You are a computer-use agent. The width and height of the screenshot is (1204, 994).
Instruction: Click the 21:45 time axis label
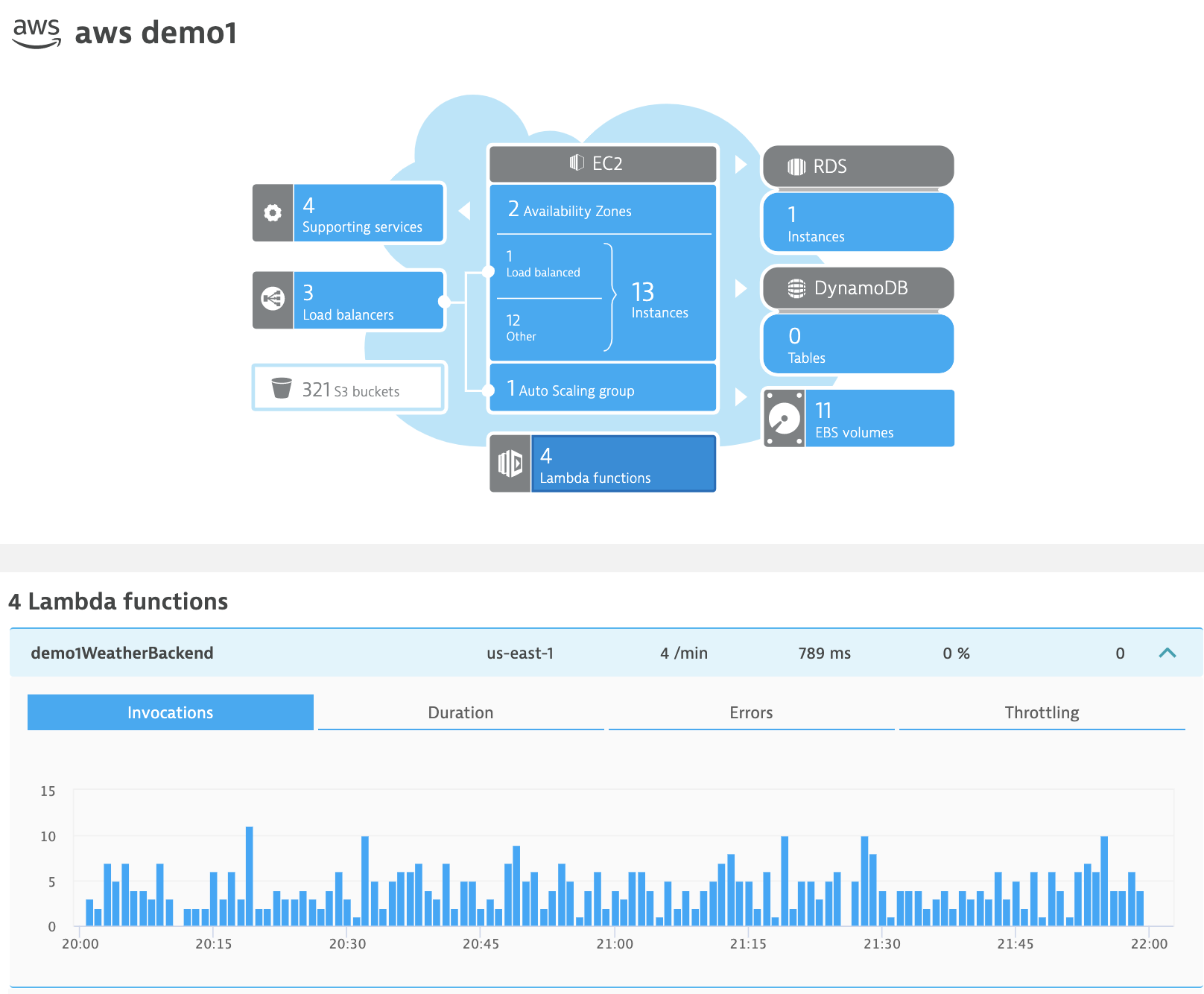[1016, 944]
